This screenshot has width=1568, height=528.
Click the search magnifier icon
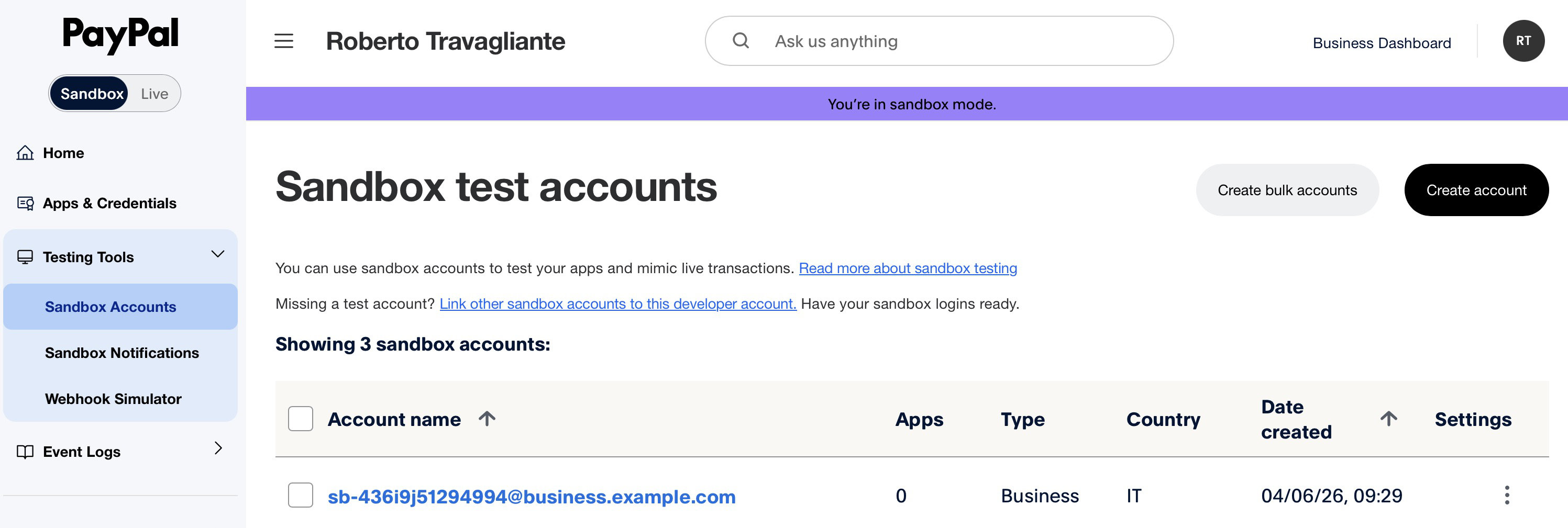pos(740,41)
